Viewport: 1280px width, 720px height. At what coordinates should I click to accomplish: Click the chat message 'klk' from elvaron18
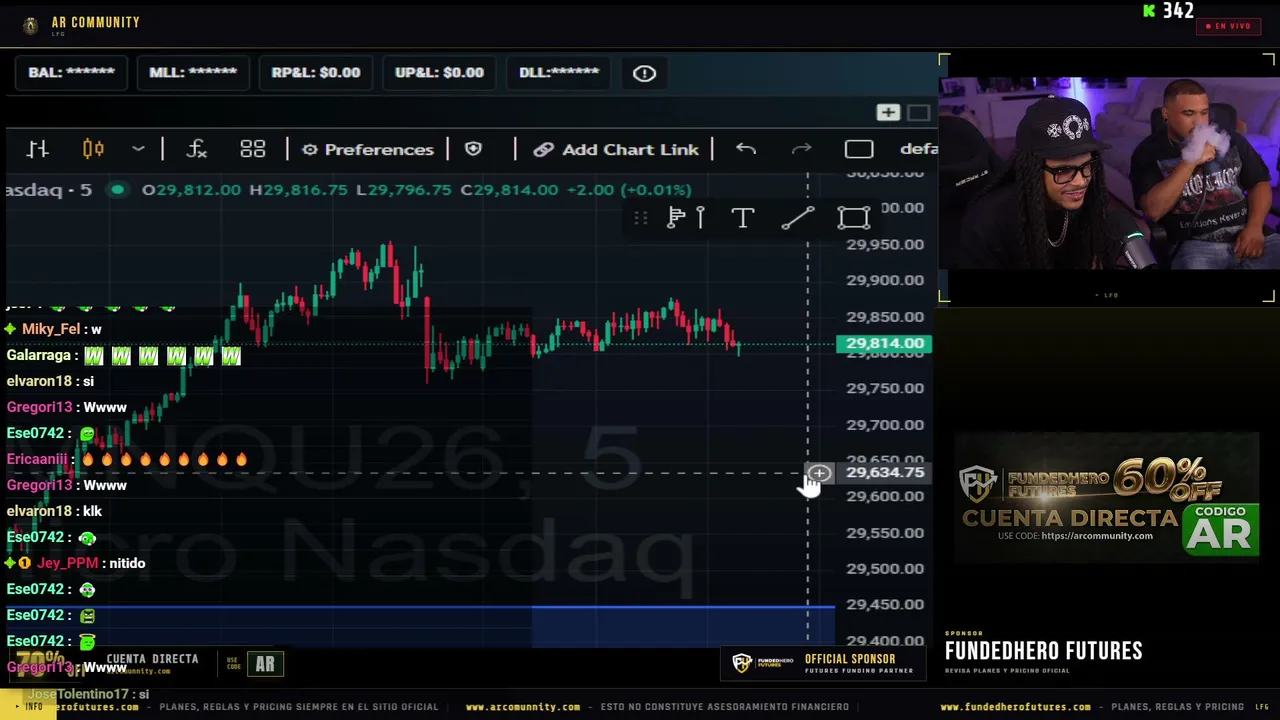pyautogui.click(x=92, y=511)
